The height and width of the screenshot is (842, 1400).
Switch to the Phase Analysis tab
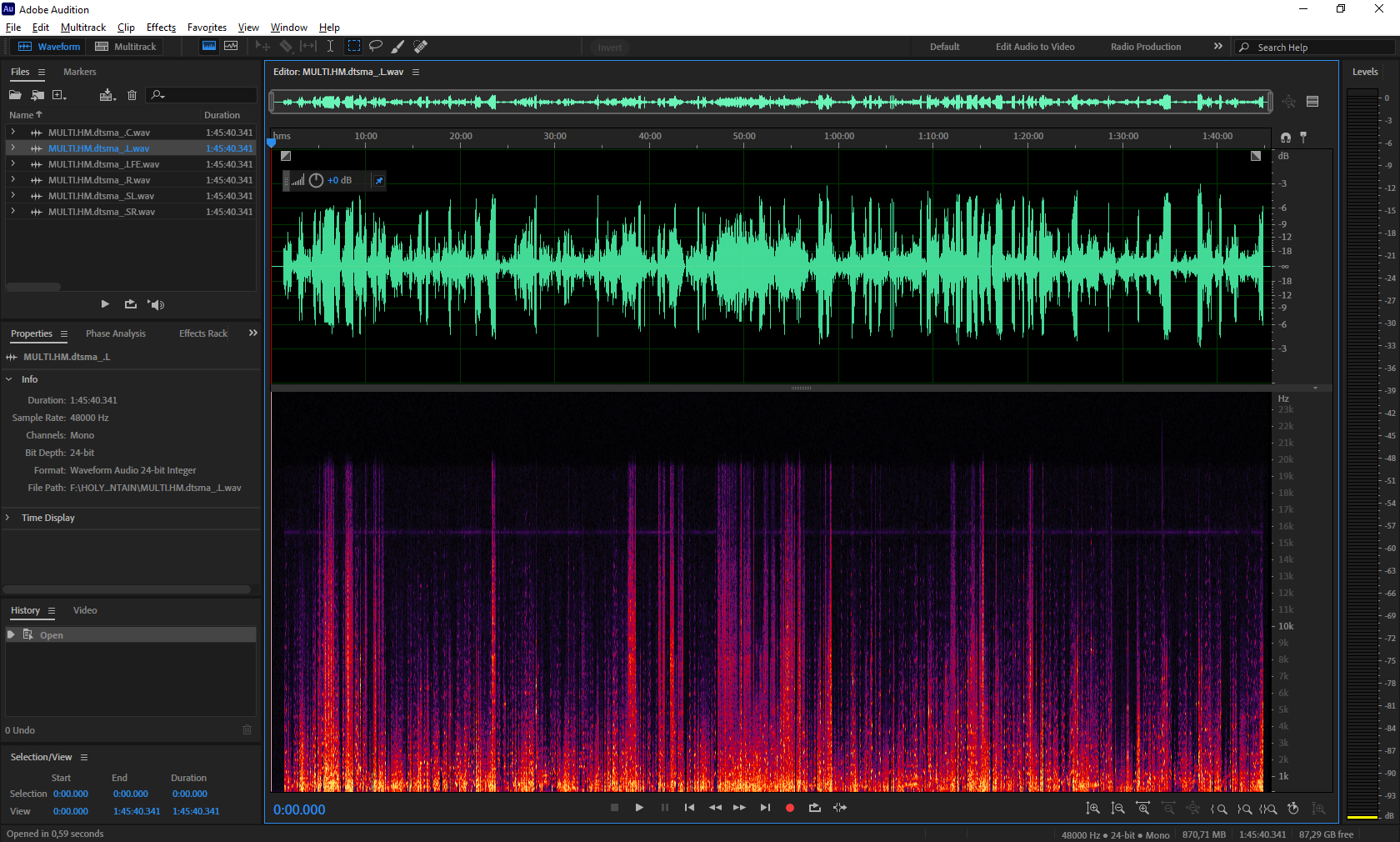(x=115, y=333)
